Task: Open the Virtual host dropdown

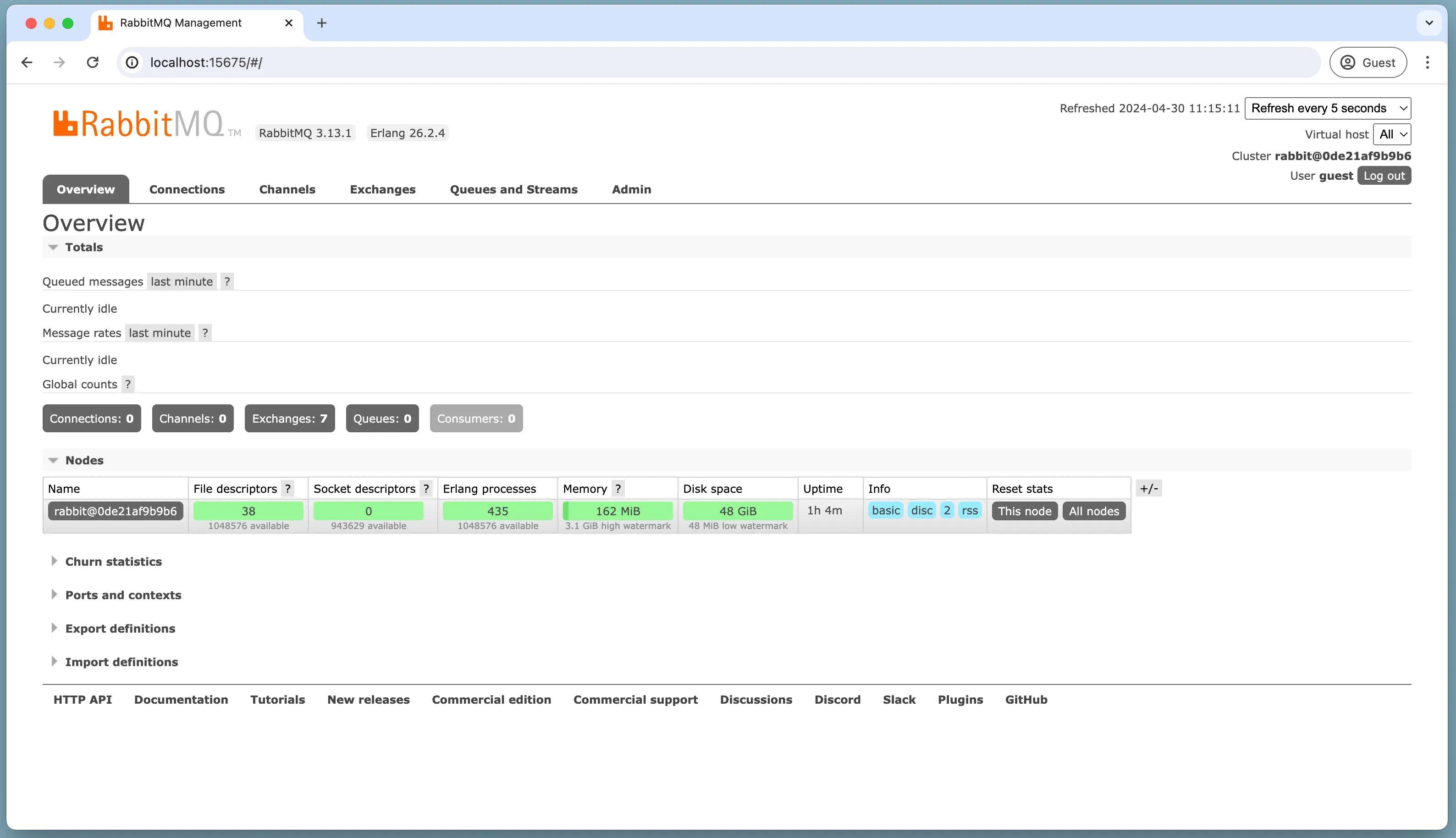Action: tap(1392, 134)
